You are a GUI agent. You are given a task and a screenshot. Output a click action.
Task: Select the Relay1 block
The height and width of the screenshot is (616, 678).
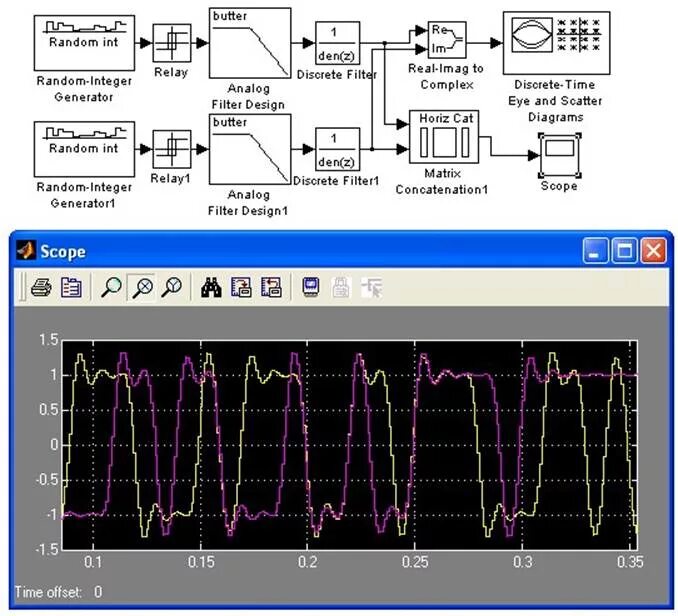(172, 149)
